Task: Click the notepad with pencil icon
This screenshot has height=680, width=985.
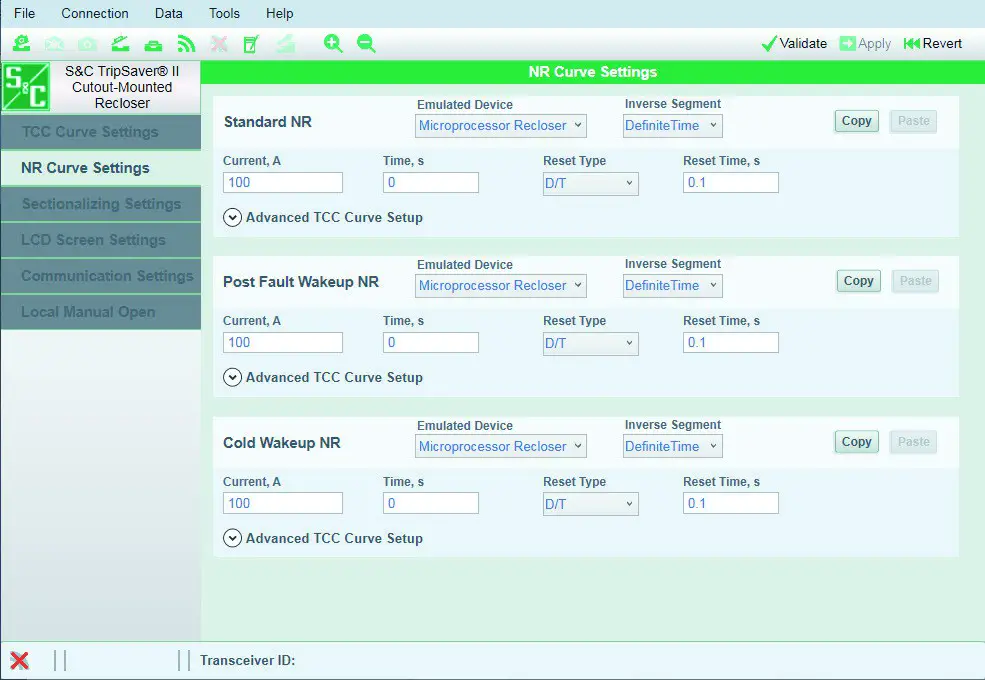Action: pos(251,44)
